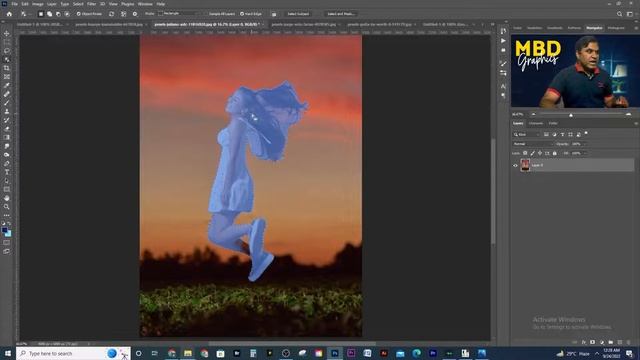Screen dimensions: 640x360
Task: Choose New selection mode button
Action: (40, 14)
